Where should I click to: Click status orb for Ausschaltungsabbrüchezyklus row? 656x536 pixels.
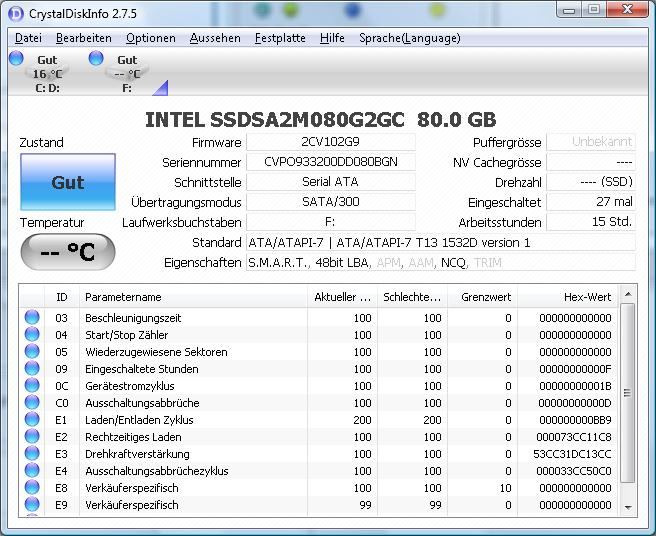(32, 470)
